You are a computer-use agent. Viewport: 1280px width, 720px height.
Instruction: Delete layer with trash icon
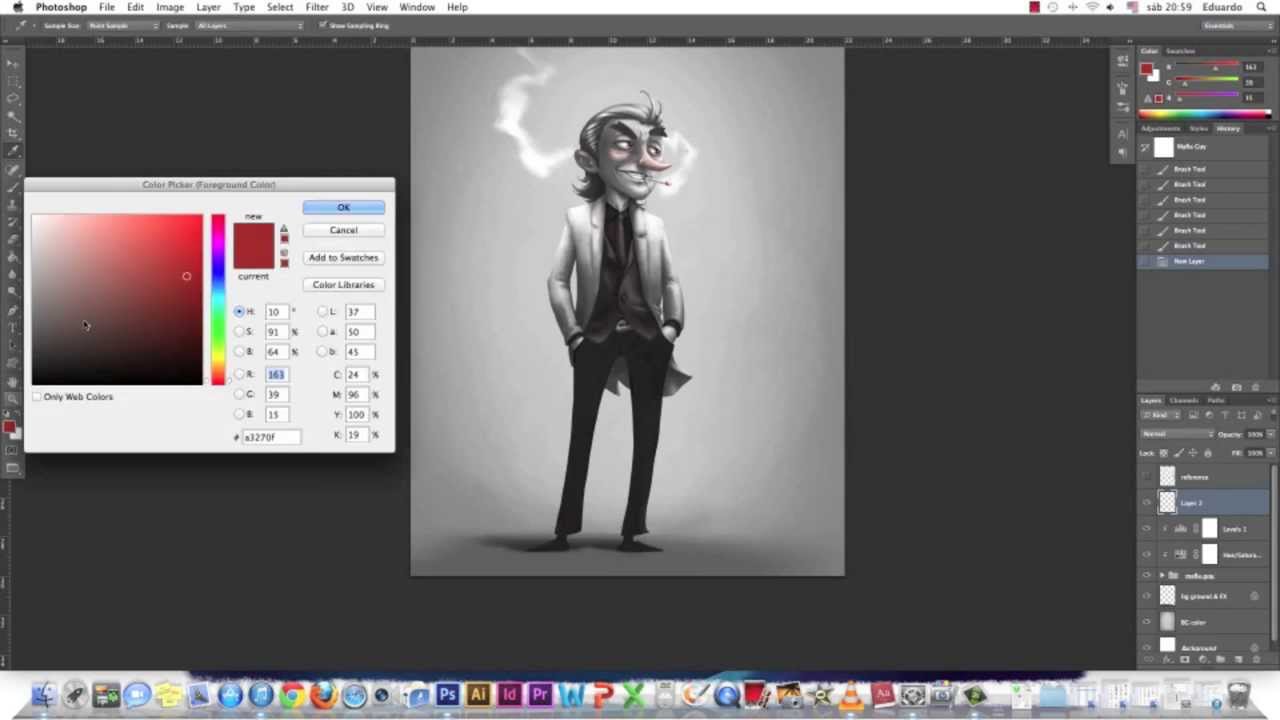point(1257,659)
